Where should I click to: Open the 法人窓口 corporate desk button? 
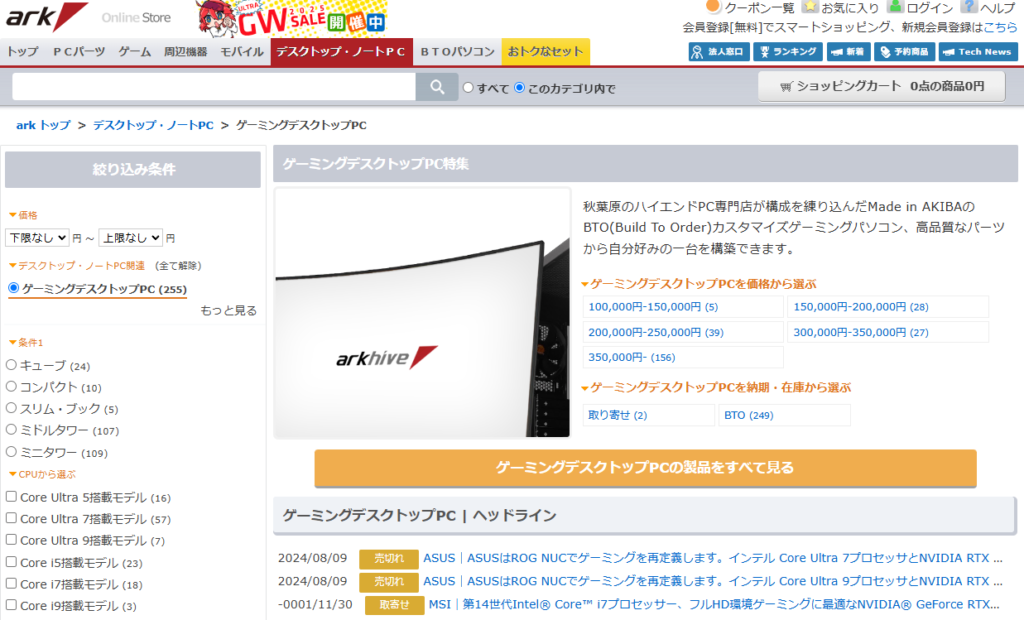coord(718,52)
